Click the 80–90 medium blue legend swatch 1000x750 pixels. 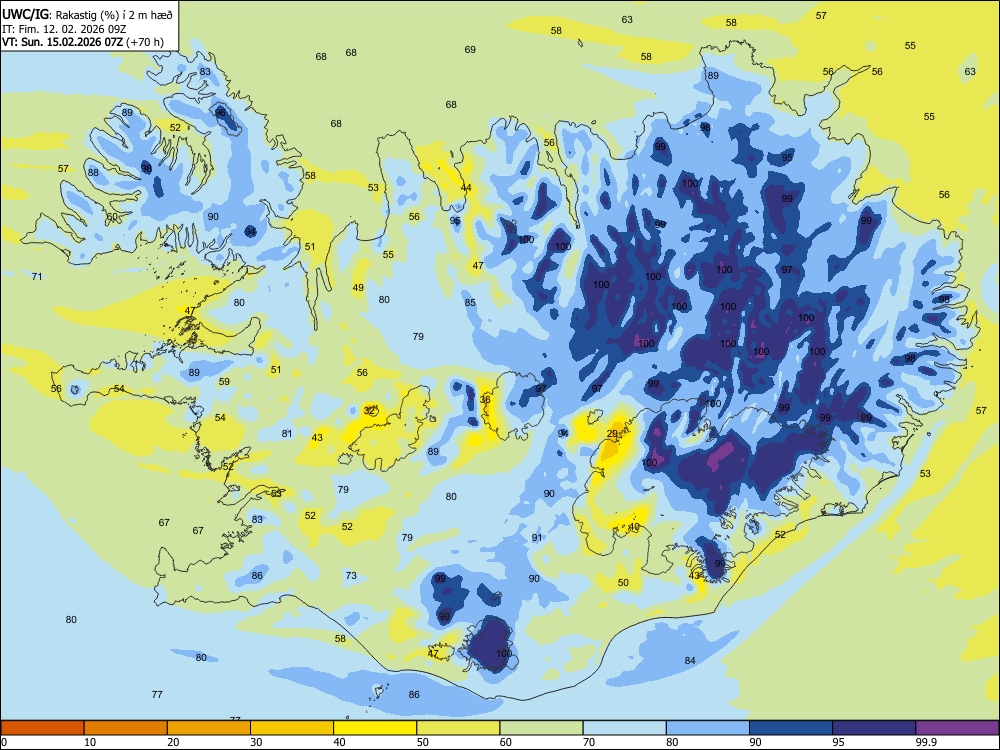[x=708, y=728]
